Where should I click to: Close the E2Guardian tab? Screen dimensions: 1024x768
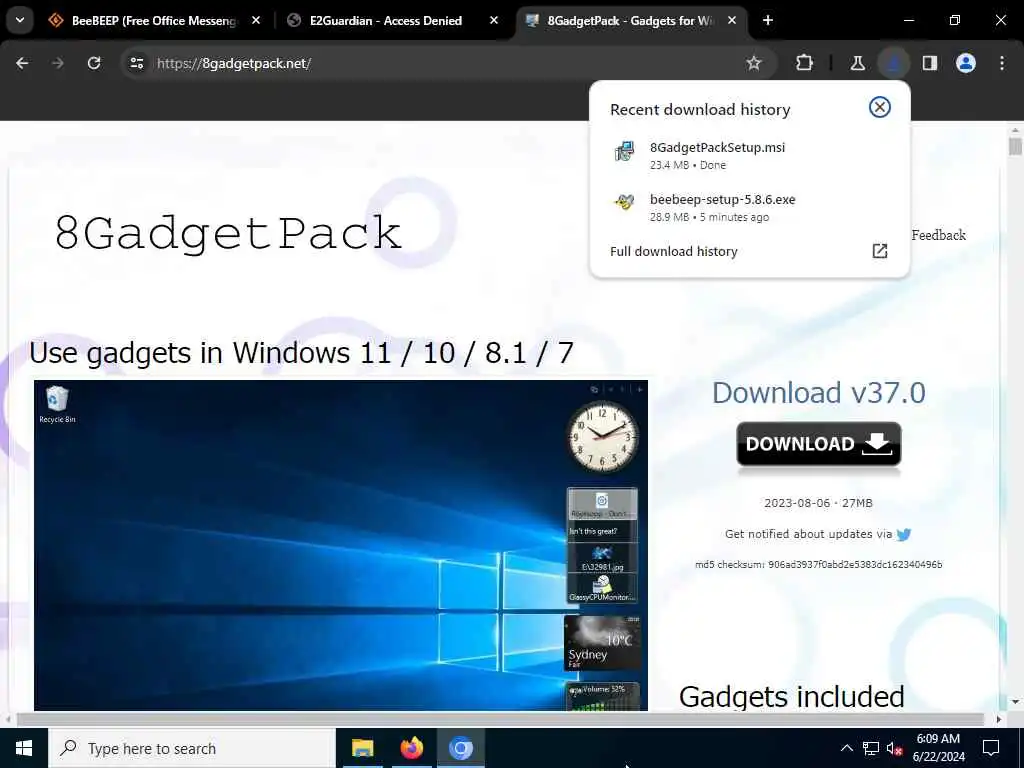[x=494, y=21]
